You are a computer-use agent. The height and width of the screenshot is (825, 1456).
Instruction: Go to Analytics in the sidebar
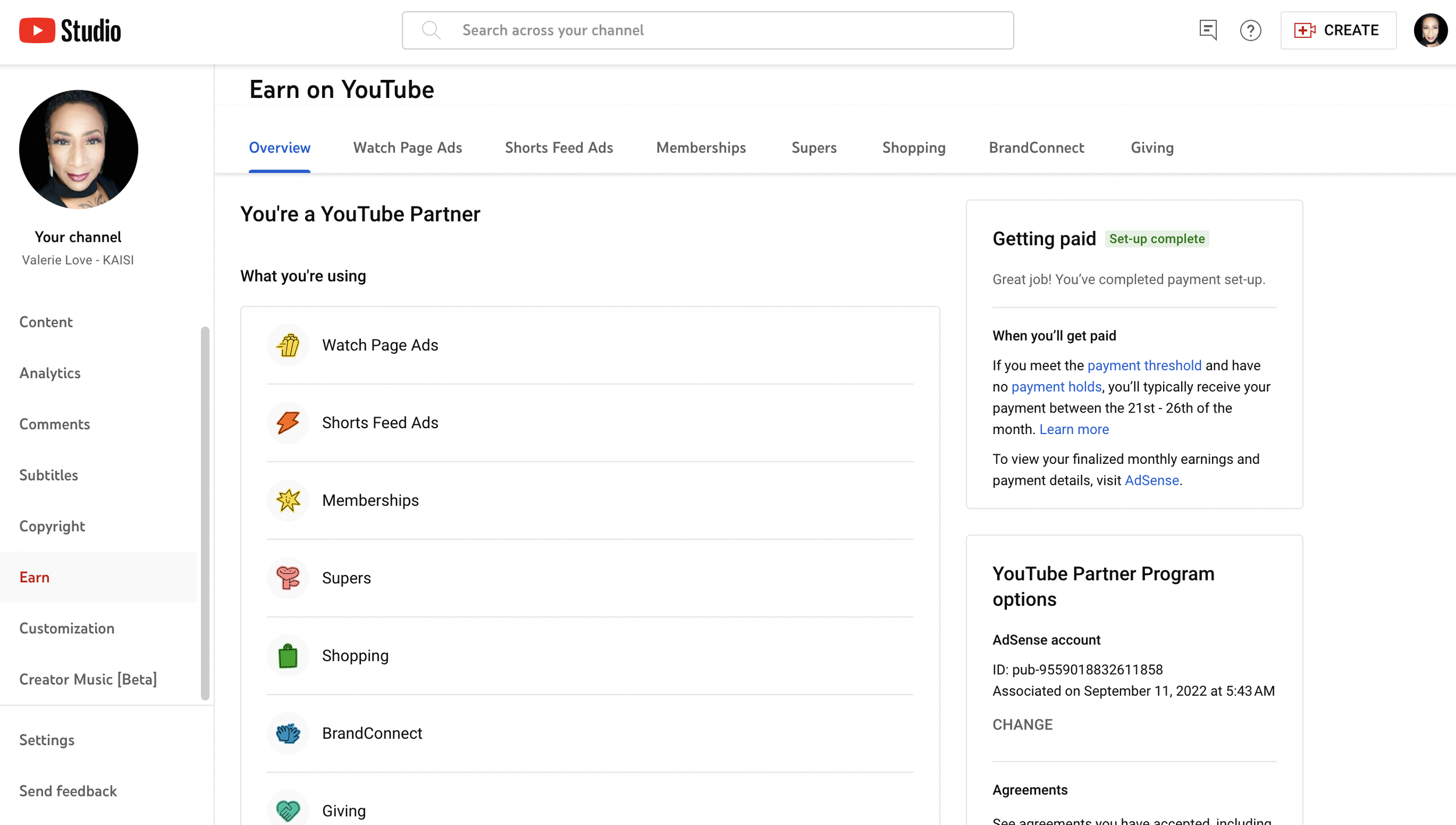point(50,373)
